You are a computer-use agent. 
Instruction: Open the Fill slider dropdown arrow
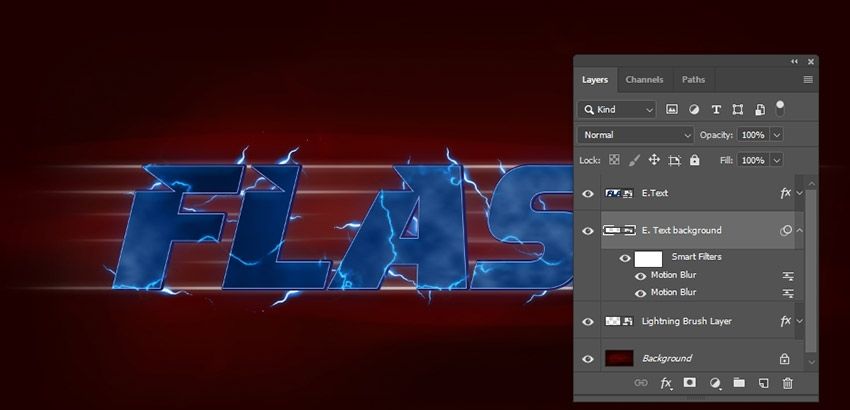(x=777, y=161)
